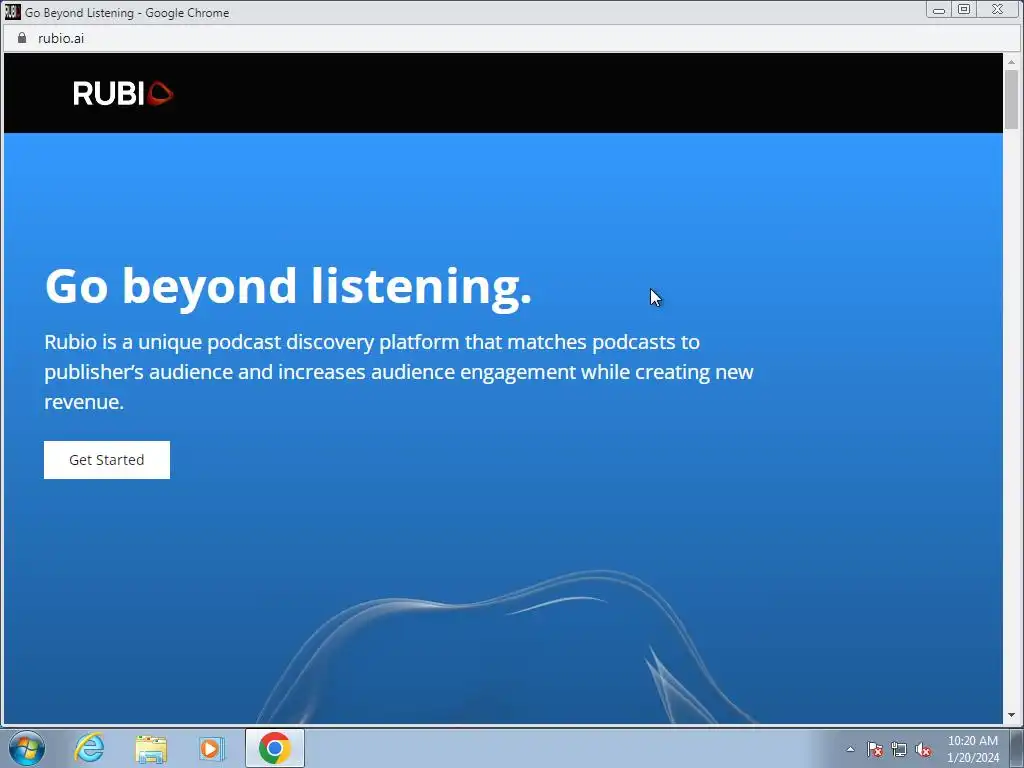The image size is (1024, 768).
Task: Click the Rubio logo in the header
Action: pos(123,93)
